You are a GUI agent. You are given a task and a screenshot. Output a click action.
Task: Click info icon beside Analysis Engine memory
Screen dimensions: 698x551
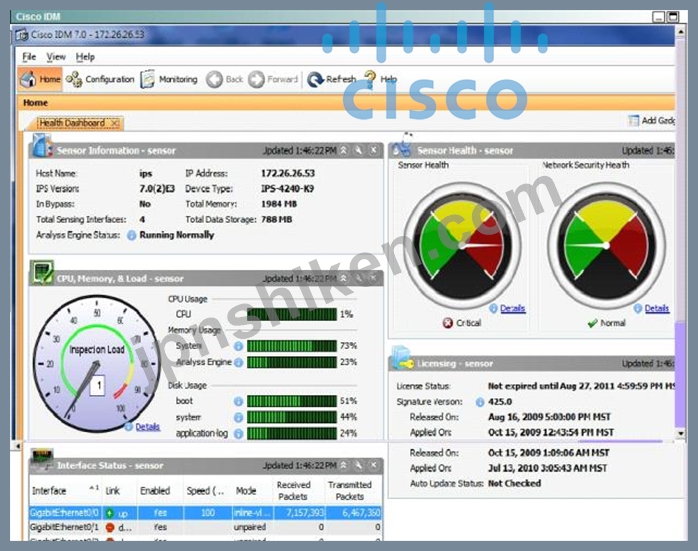(239, 362)
